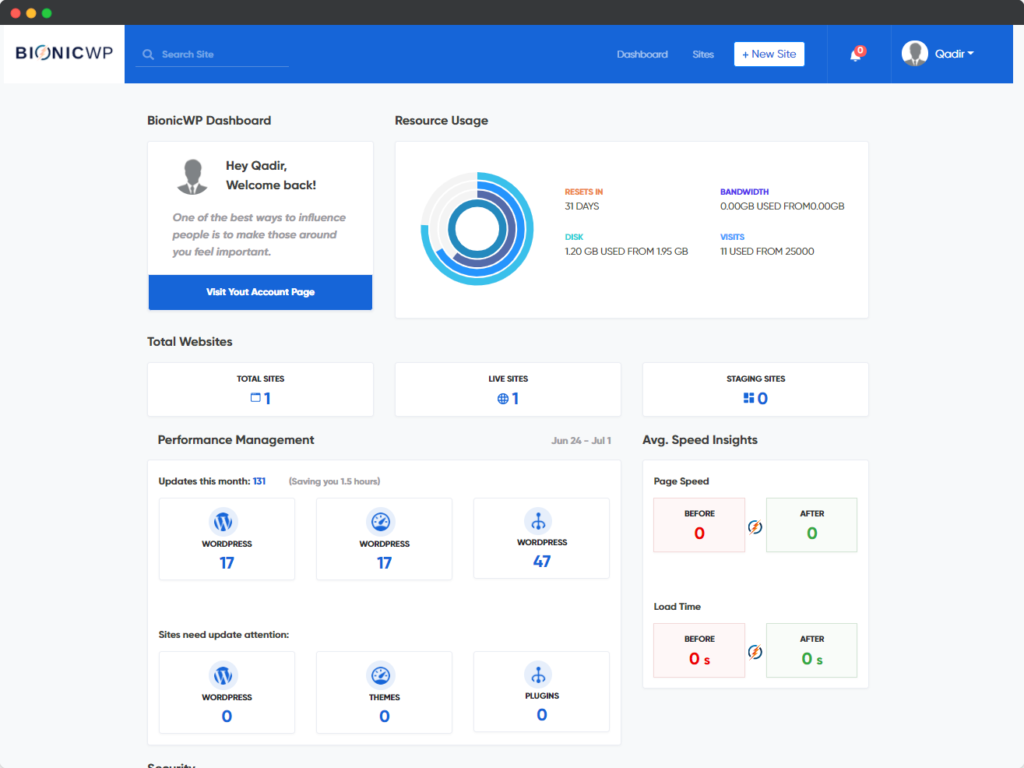Click the Staging Sites grid icon
Screen dimensions: 1024x768
pos(748,398)
